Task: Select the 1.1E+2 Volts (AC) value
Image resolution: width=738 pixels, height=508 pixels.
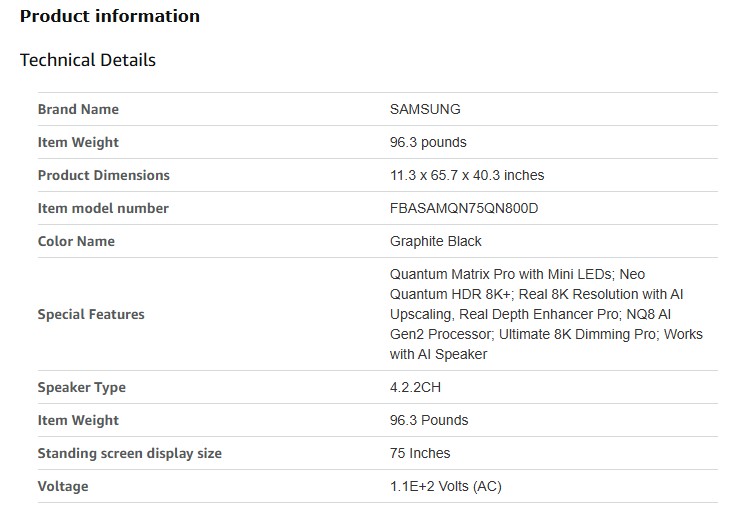Action: (448, 486)
